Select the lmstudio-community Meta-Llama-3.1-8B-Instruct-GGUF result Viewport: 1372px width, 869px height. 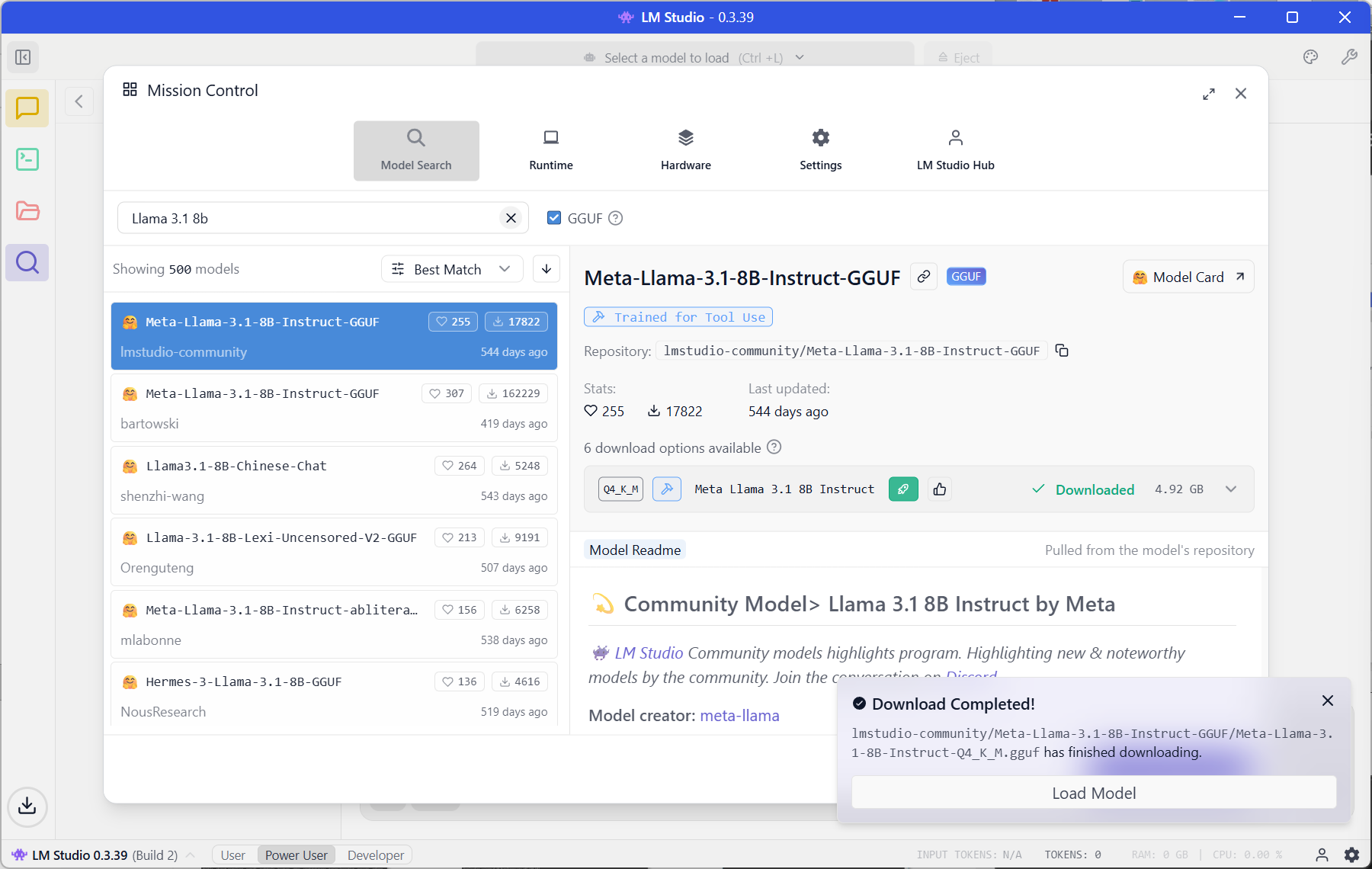[x=334, y=336]
